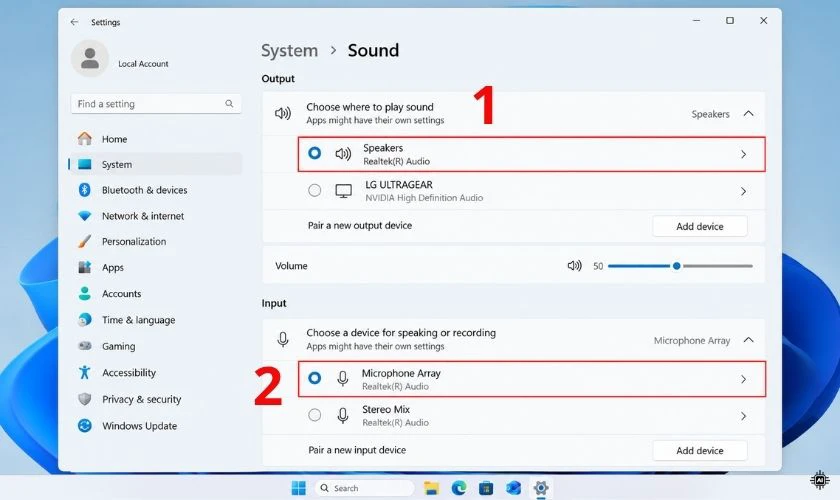Collapse the Choose a device for speaking section
Viewport: 840px width, 500px height.
coord(748,340)
